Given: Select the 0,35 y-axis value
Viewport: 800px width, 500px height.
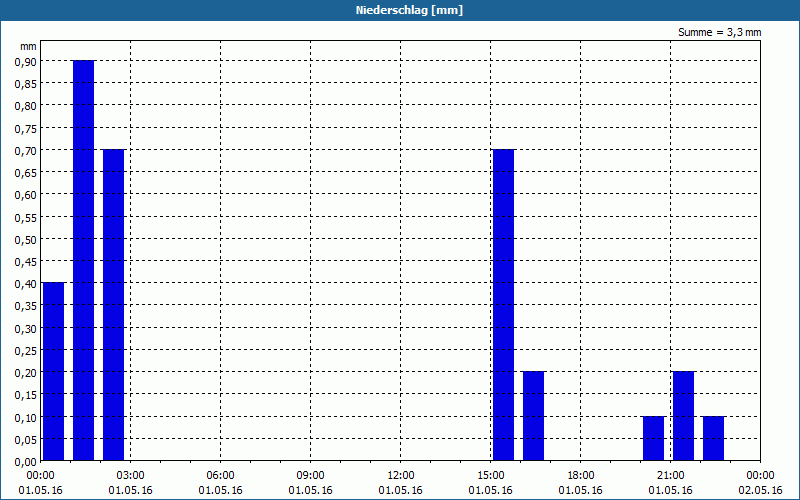Looking at the screenshot, I should (x=26, y=306).
